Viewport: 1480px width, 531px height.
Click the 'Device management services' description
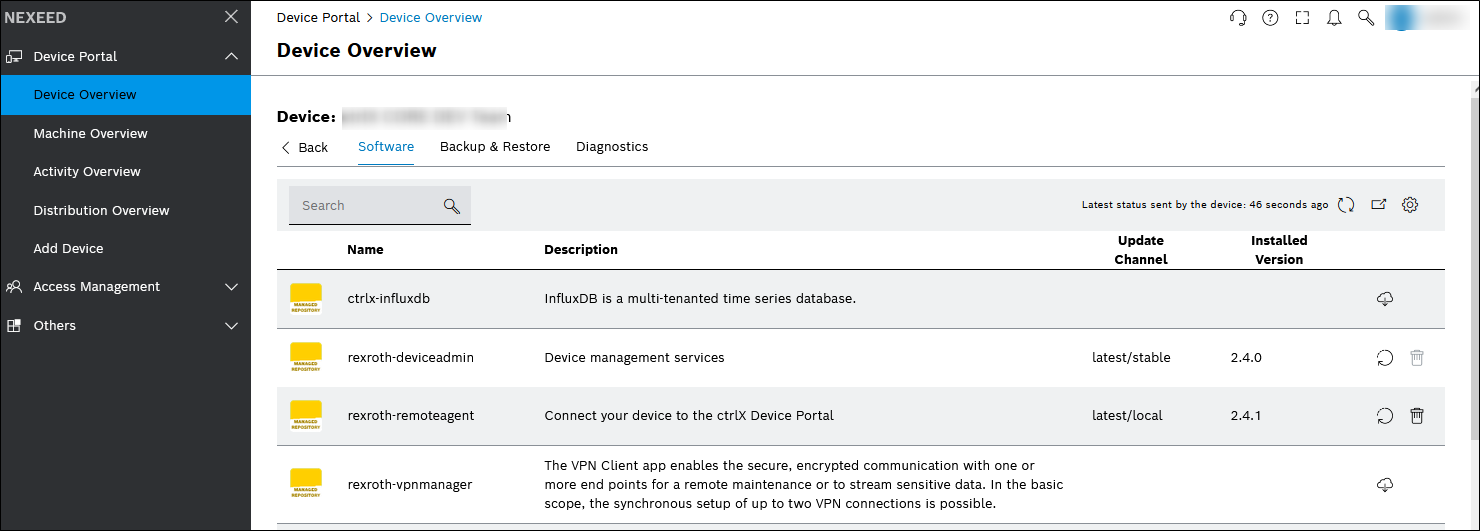click(x=634, y=358)
